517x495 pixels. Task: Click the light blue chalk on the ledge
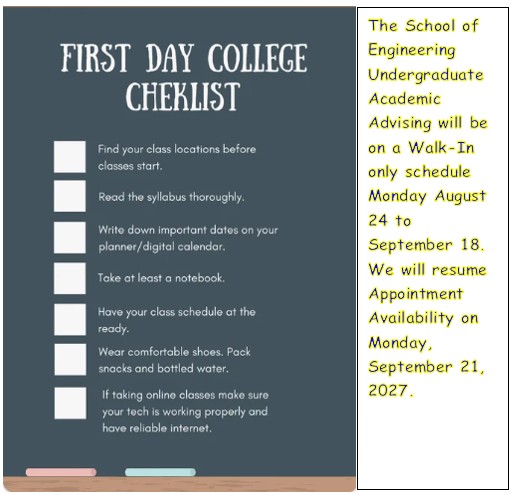pyautogui.click(x=160, y=472)
